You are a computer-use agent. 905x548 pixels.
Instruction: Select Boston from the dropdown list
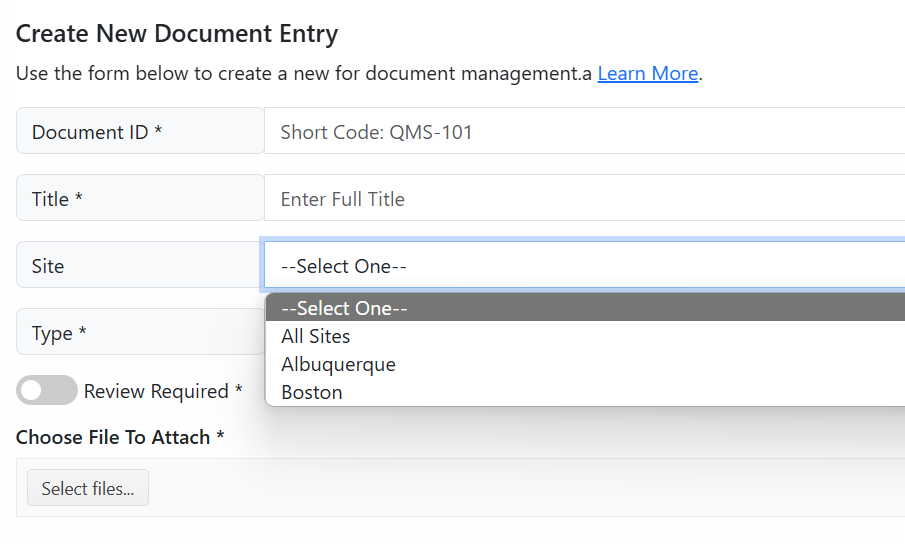click(x=585, y=393)
